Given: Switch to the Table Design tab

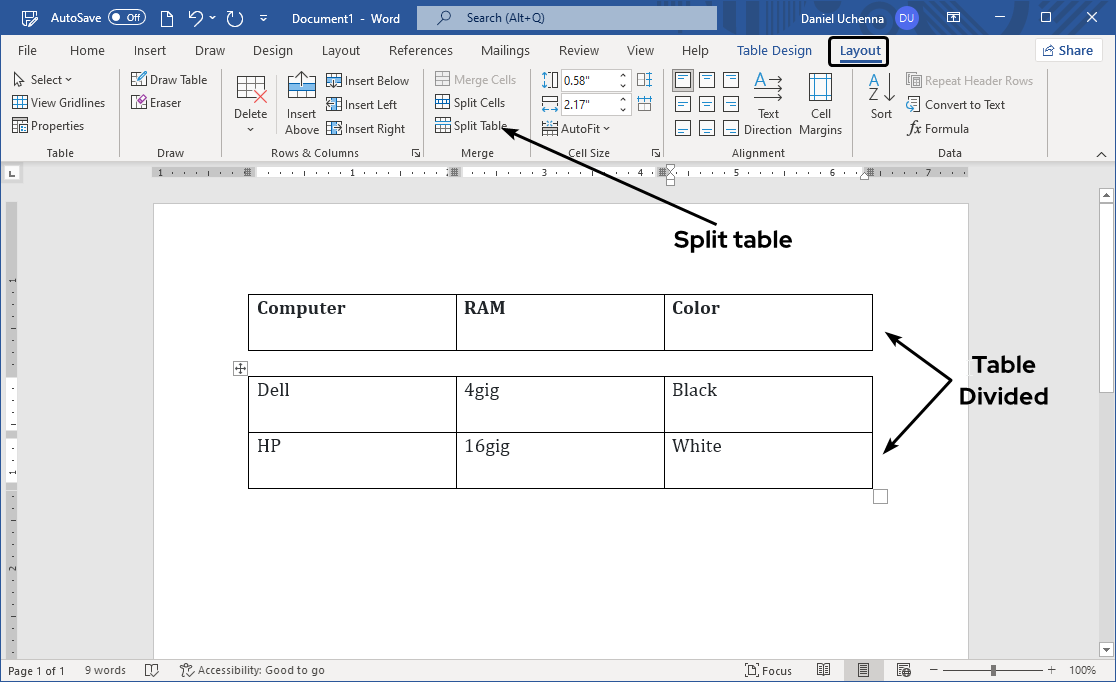Looking at the screenshot, I should (x=774, y=50).
